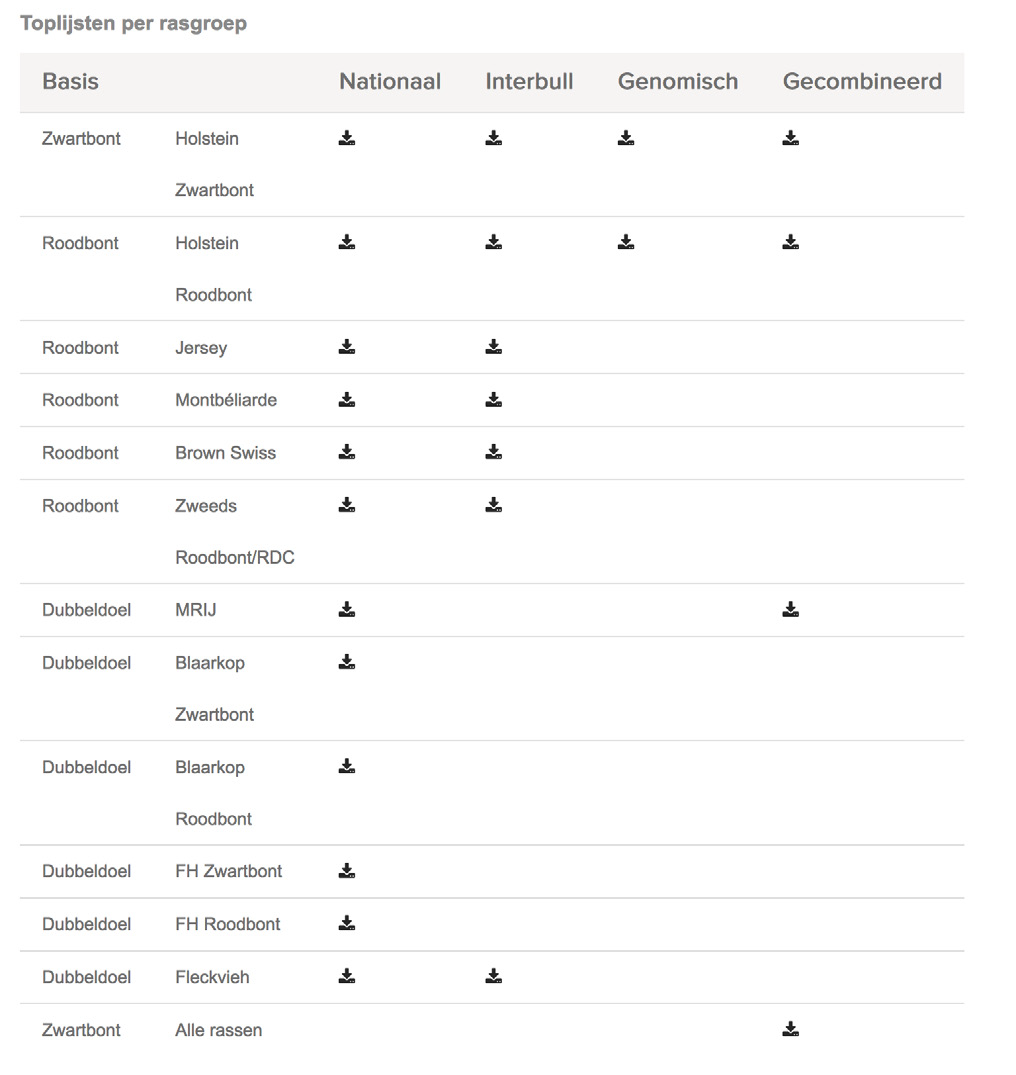The height and width of the screenshot is (1075, 1016).
Task: Download Fleckvieh Interbull toplist
Action: (x=494, y=976)
